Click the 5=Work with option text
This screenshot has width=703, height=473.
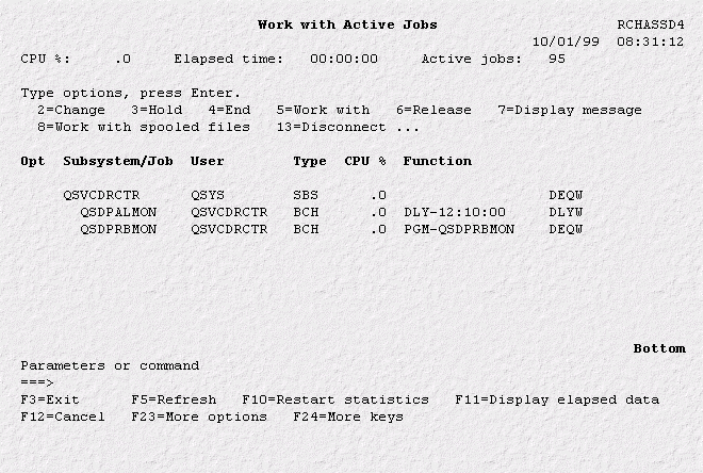coord(323,110)
